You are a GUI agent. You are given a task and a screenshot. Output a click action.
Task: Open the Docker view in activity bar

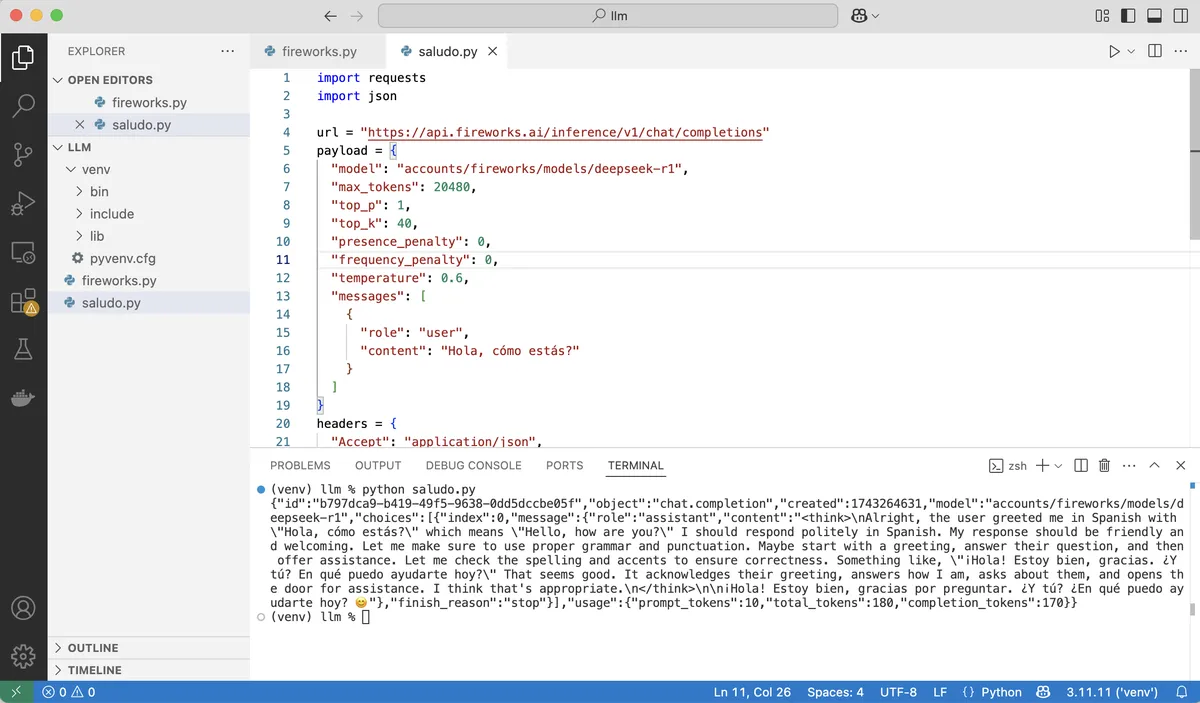click(23, 397)
